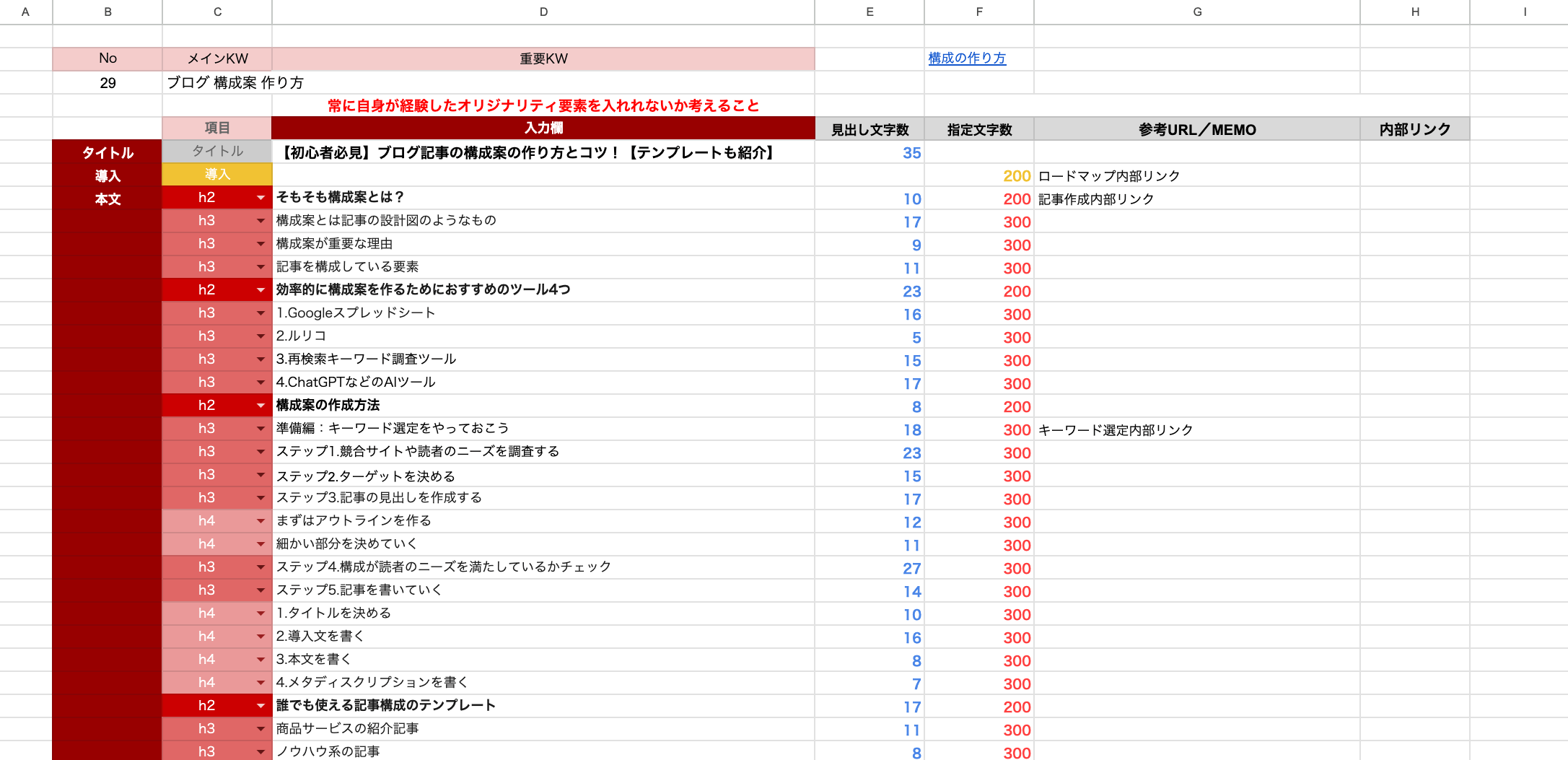1568x760 pixels.
Task: Select the cell 3.本文を書く
Action: [543, 660]
